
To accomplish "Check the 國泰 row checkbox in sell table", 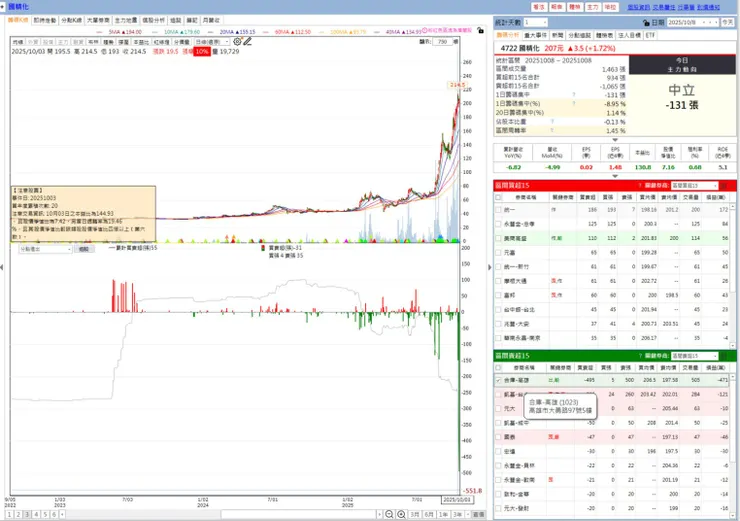I will [498, 437].
